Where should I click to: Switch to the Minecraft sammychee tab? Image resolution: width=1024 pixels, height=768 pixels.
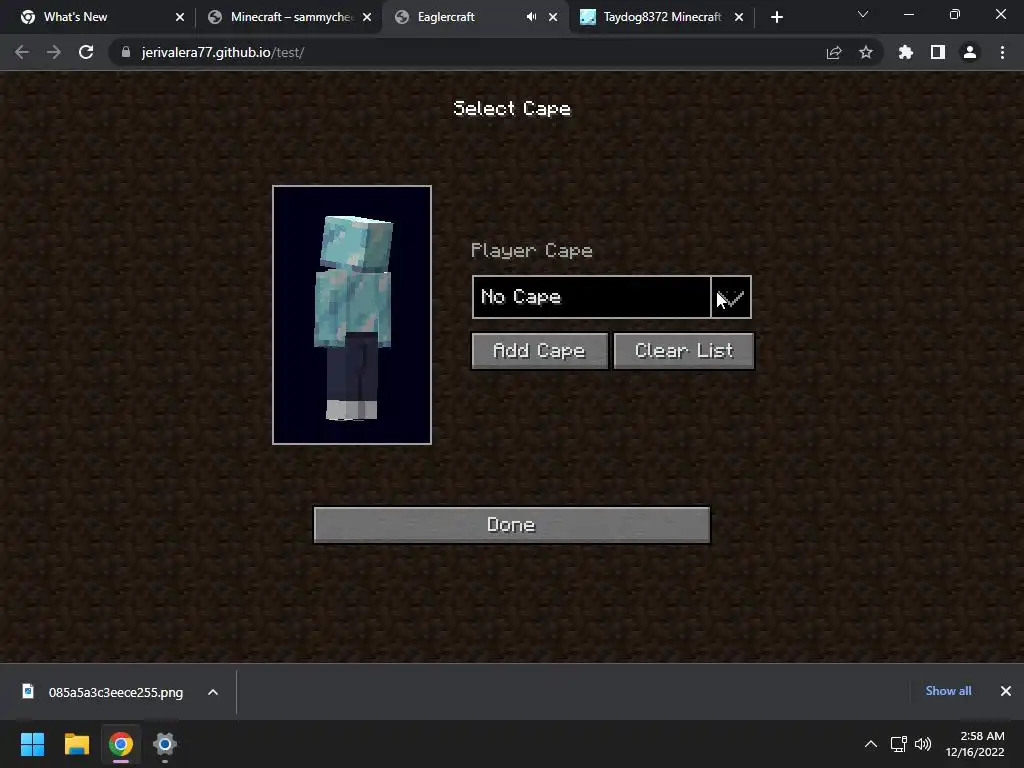pos(291,17)
